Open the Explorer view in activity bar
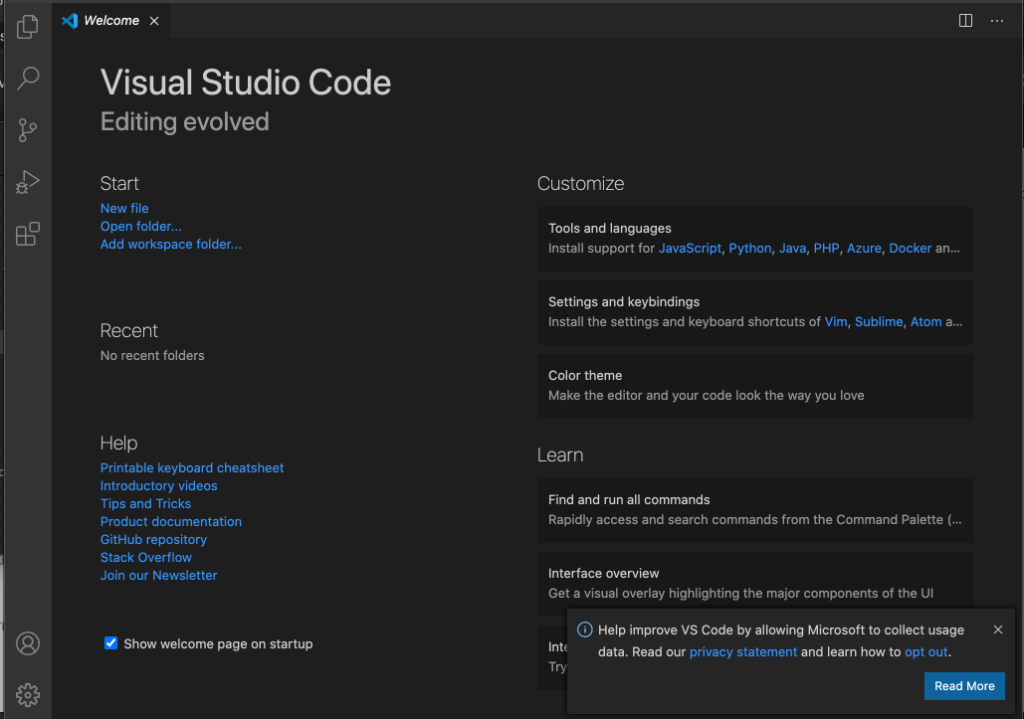Viewport: 1024px width, 719px height. point(28,27)
